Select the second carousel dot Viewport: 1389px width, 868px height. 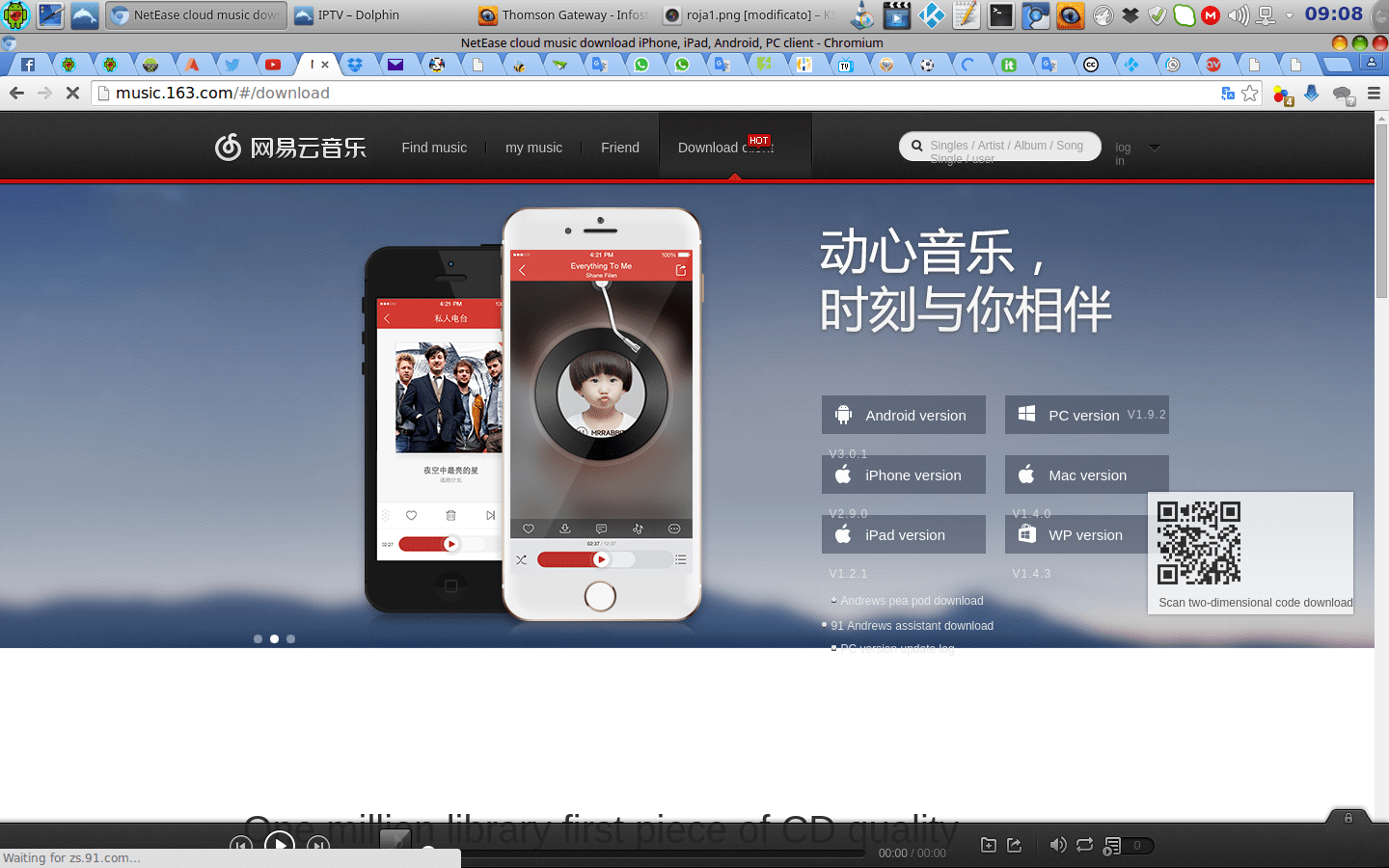click(274, 638)
